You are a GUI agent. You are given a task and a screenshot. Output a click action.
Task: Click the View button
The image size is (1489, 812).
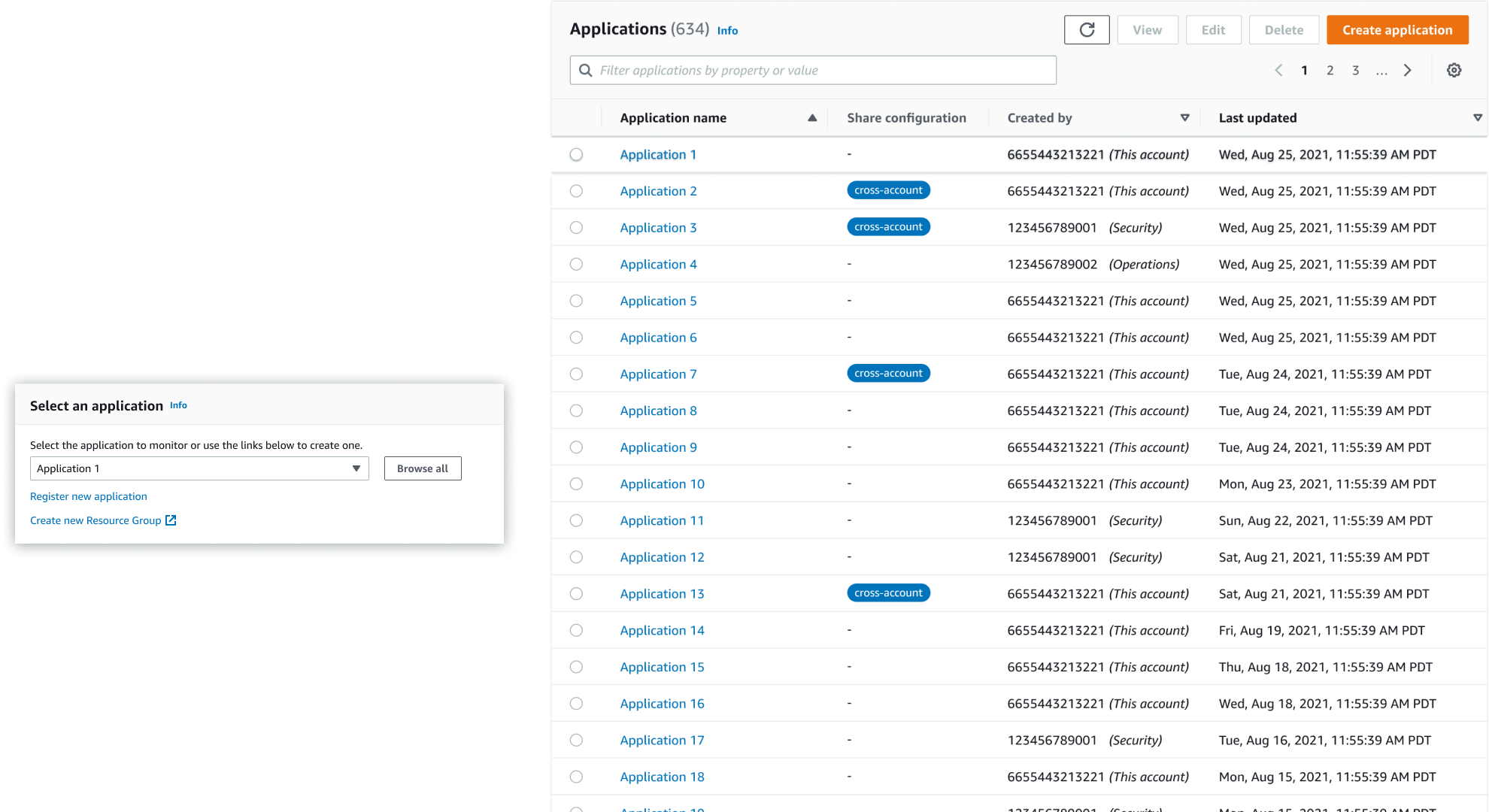(1148, 30)
